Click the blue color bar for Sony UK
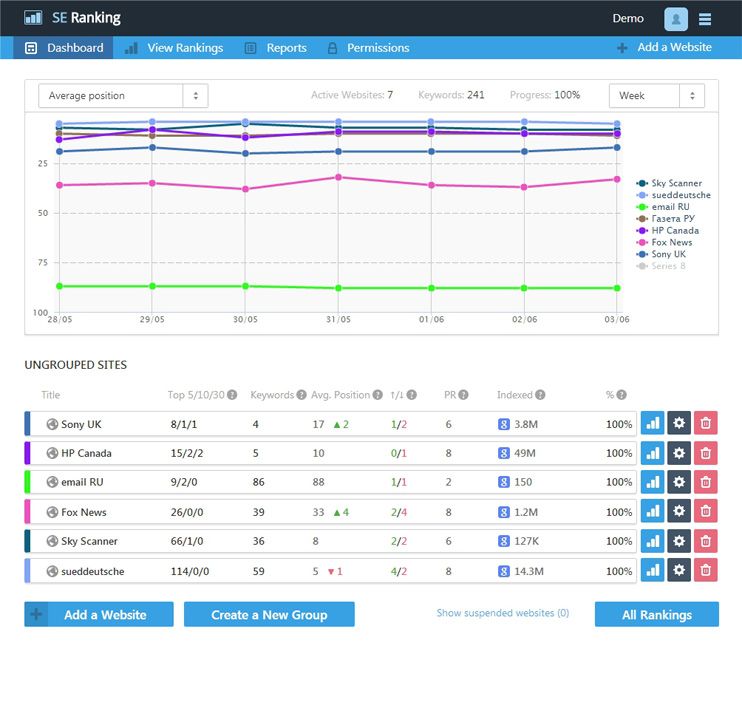This screenshot has height=714, width=742. point(27,423)
